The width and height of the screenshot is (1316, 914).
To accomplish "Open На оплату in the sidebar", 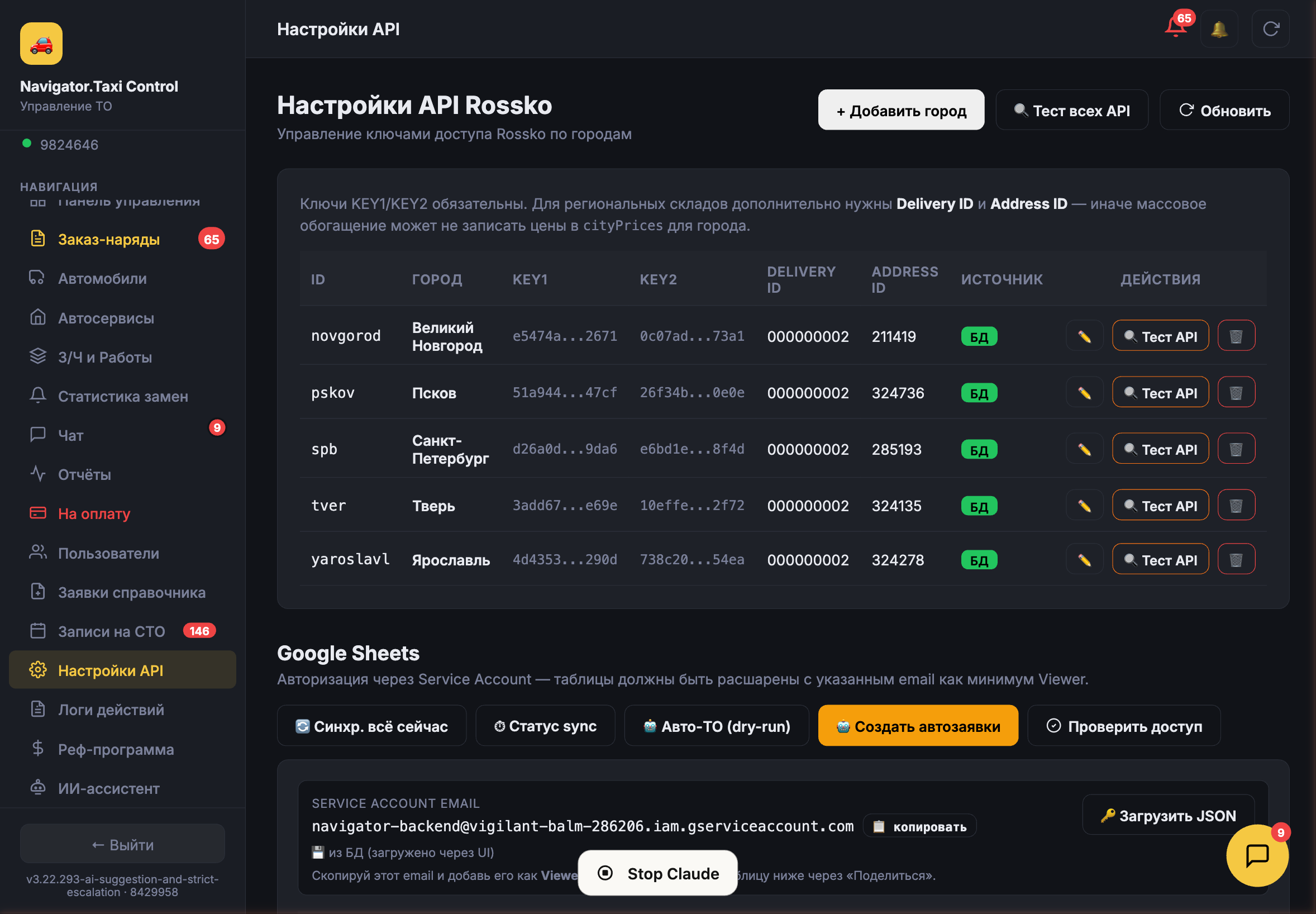I will click(122, 513).
